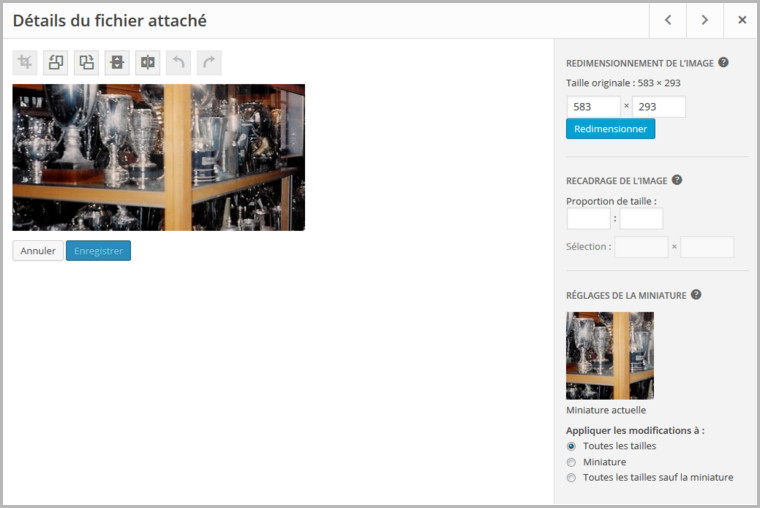Click the Redimensionner button
The width and height of the screenshot is (760, 508).
pyautogui.click(x=611, y=129)
